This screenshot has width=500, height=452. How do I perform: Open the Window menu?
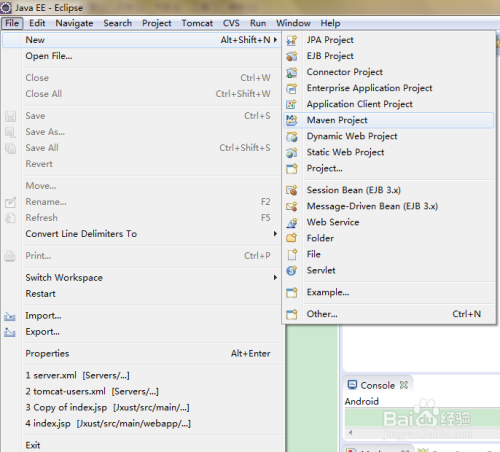click(x=293, y=23)
